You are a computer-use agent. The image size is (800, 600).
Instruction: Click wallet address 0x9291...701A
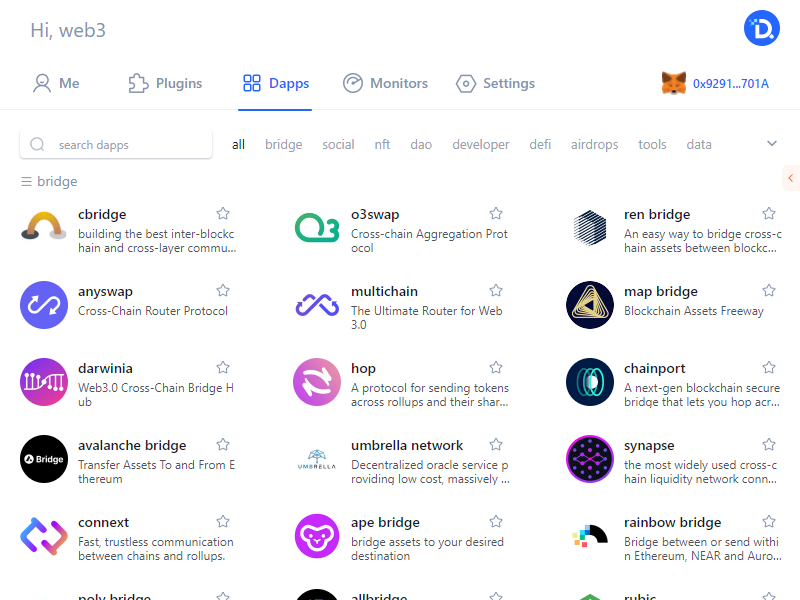point(731,84)
